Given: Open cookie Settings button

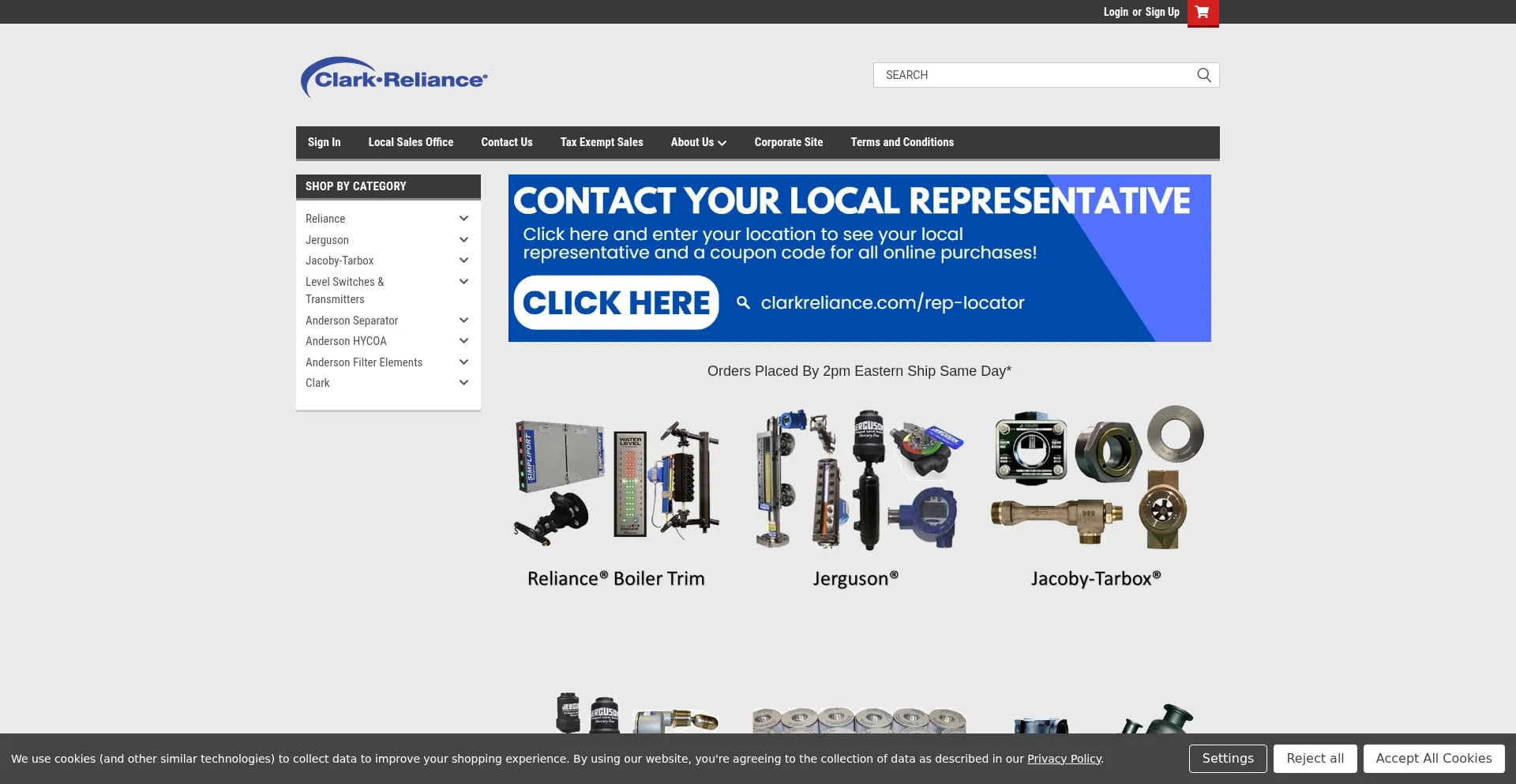Looking at the screenshot, I should [x=1228, y=759].
